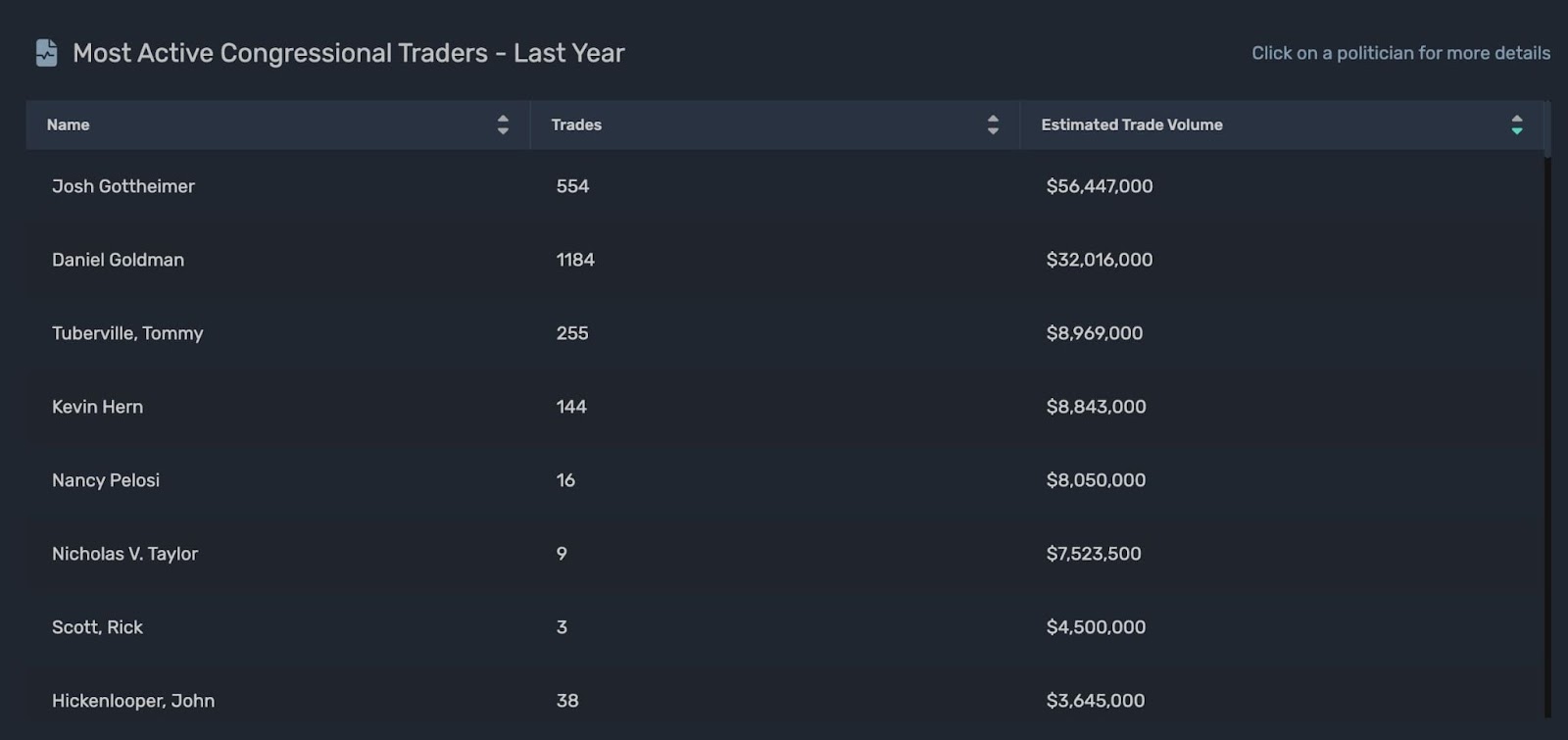Click the 1184 trades cell
Image resolution: width=1568 pixels, height=740 pixels.
(575, 260)
